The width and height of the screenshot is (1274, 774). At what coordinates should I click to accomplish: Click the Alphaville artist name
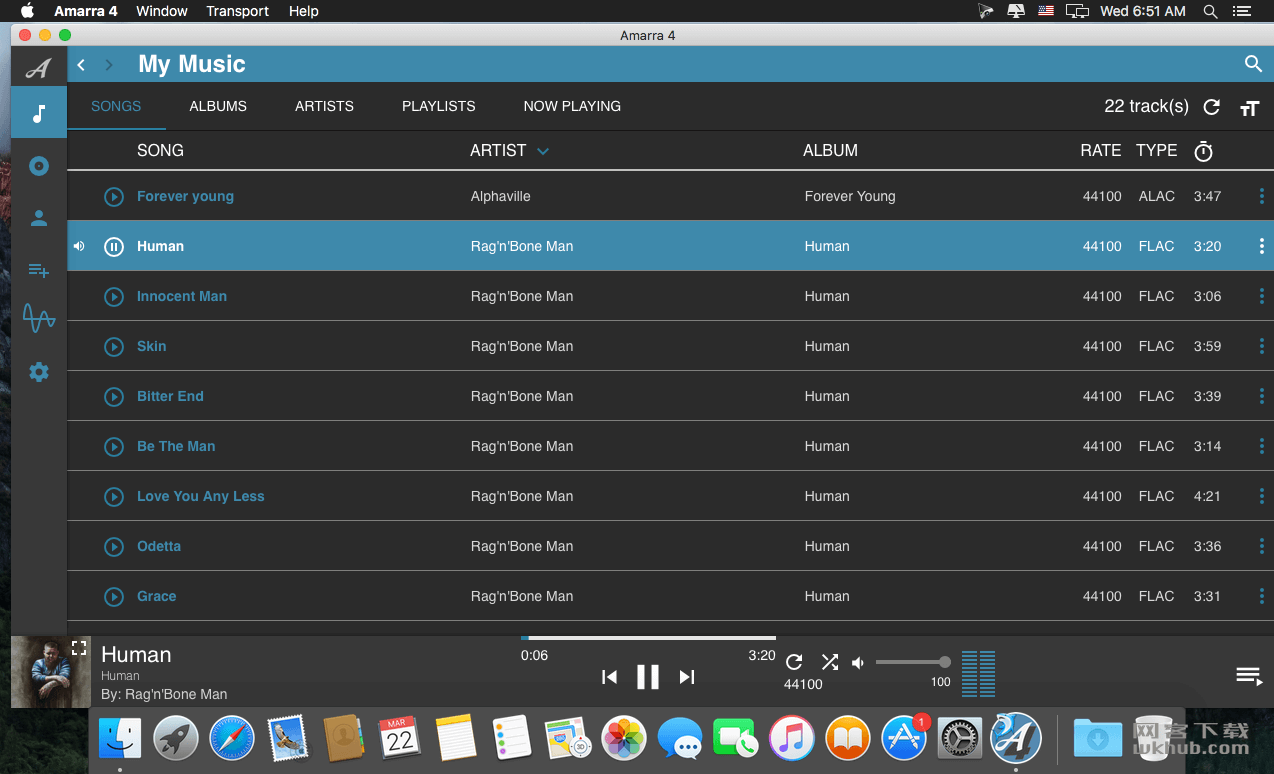tap(500, 196)
